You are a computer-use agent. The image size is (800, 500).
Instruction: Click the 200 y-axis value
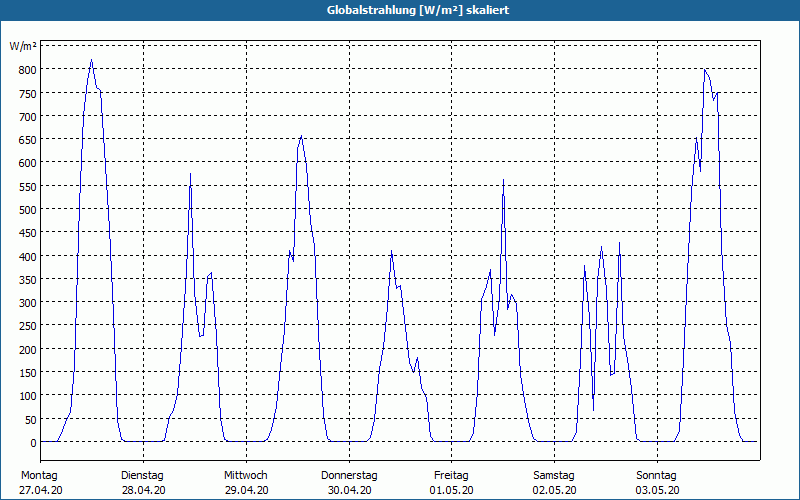(x=28, y=350)
